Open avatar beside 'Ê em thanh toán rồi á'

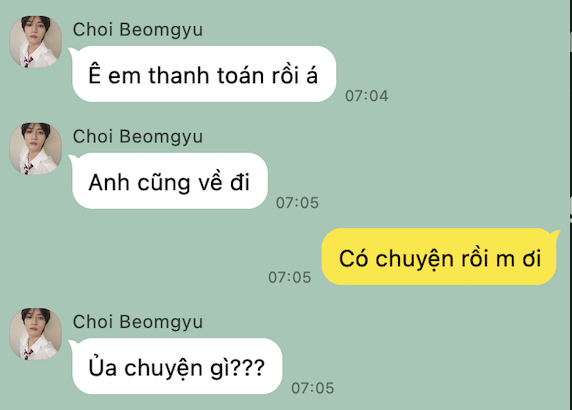35,42
